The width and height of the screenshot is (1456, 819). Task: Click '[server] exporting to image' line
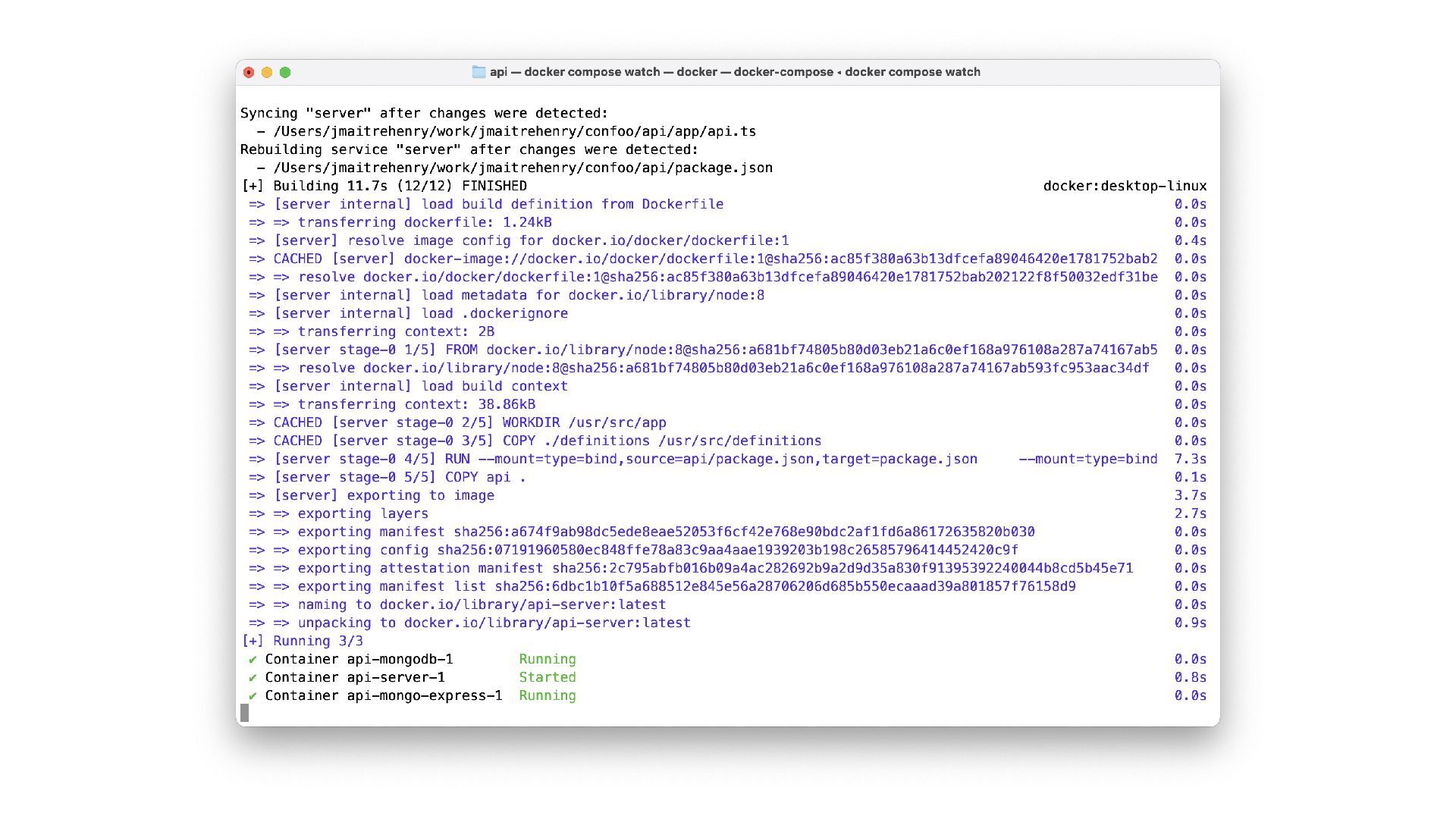pos(372,495)
